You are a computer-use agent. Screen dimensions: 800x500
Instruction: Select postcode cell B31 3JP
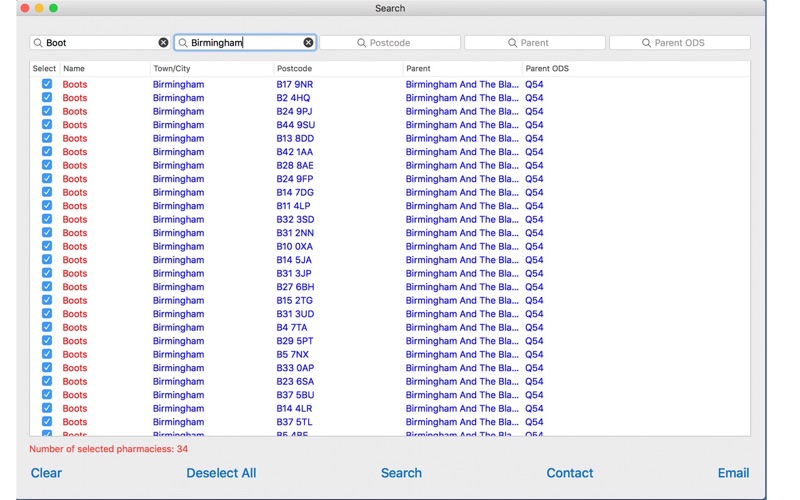pyautogui.click(x=294, y=273)
